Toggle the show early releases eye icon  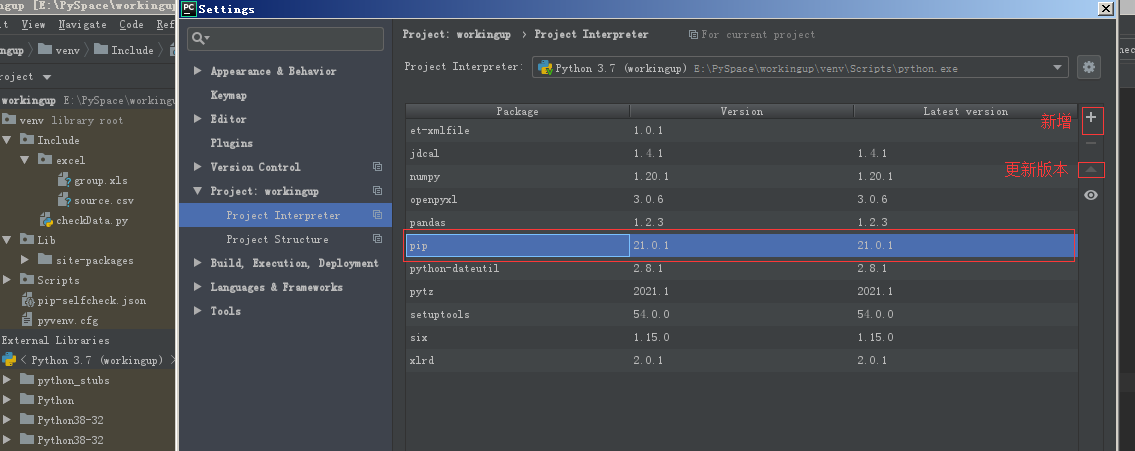1091,195
